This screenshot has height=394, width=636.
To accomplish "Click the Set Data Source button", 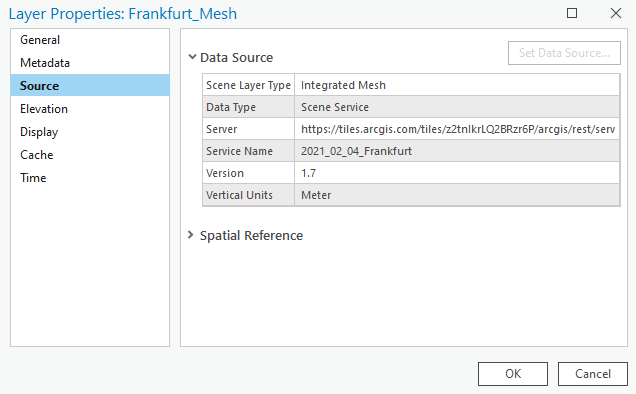I will click(x=564, y=53).
